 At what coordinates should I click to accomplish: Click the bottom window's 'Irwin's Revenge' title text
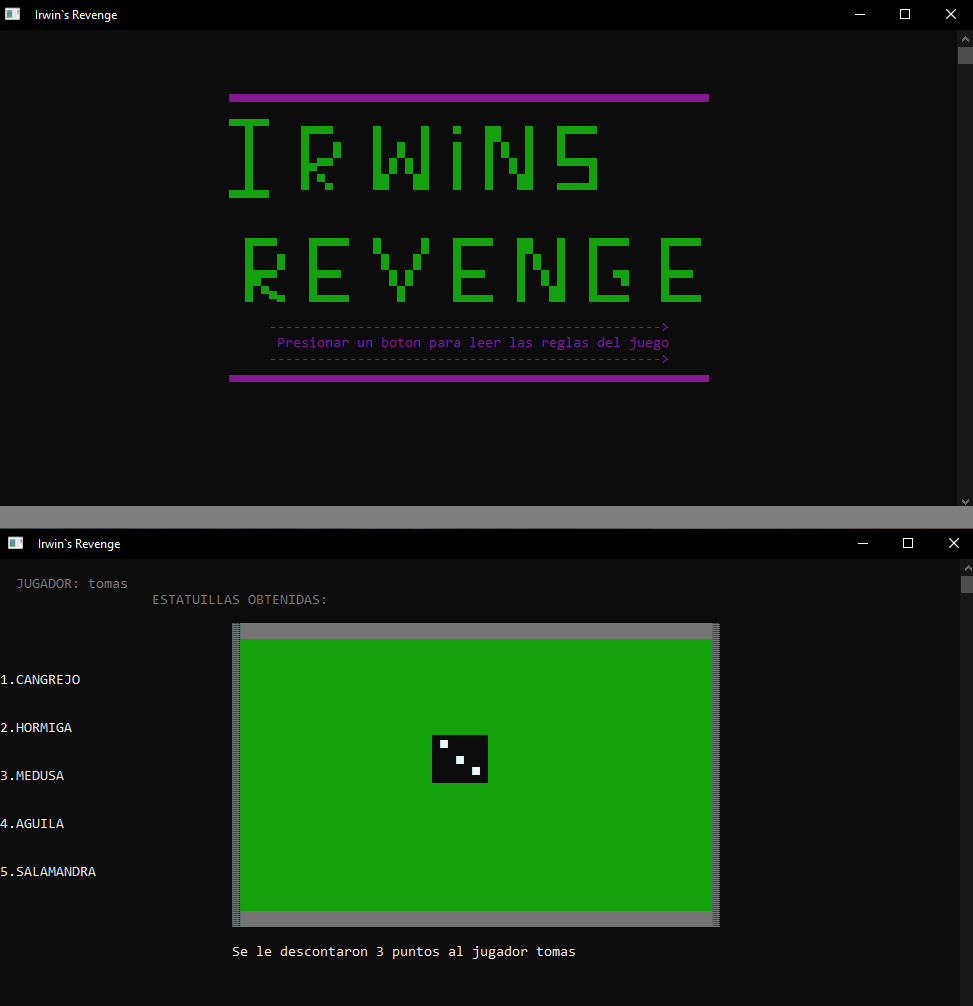pos(79,544)
